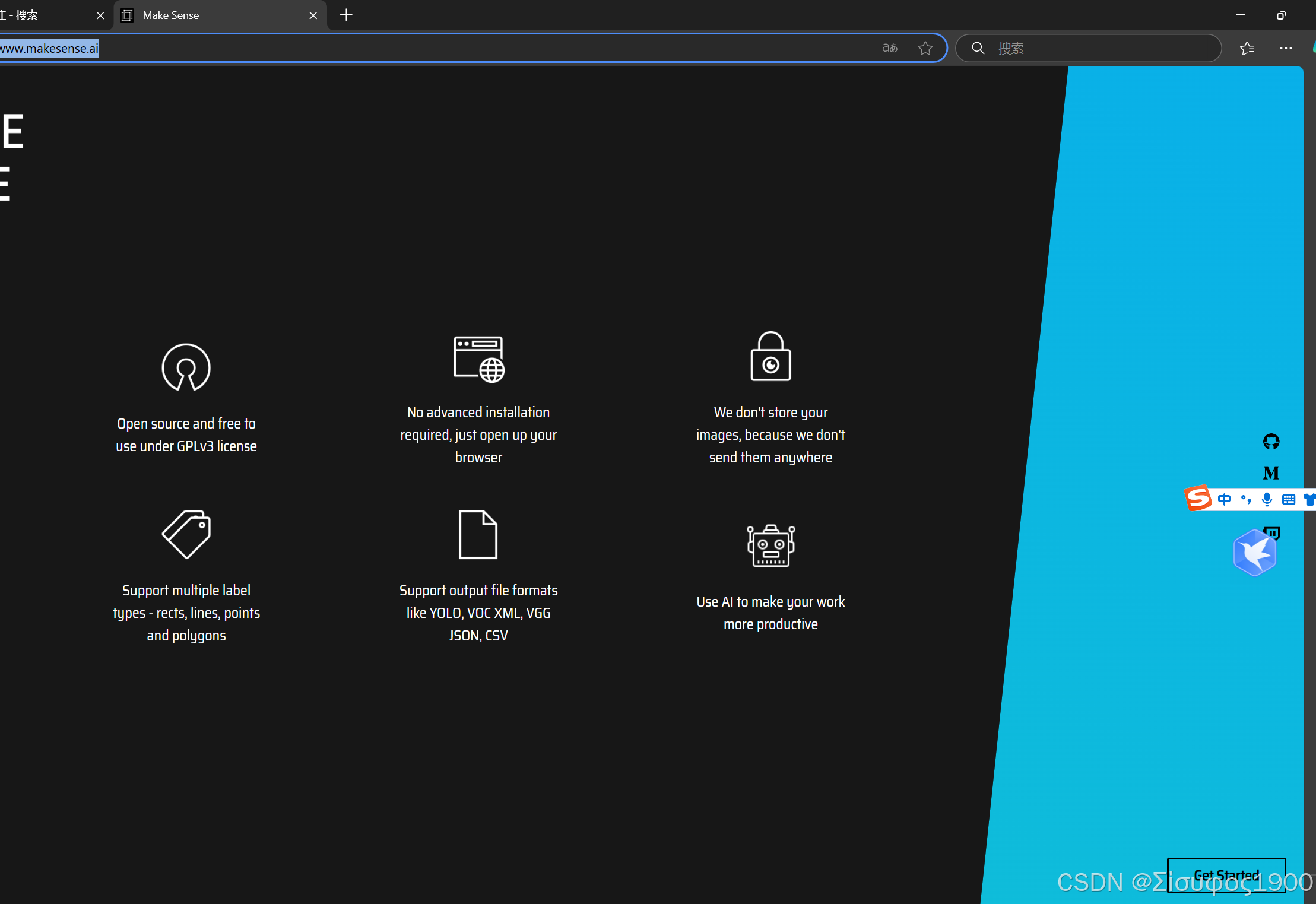The width and height of the screenshot is (1316, 904).
Task: Toggle Chinese/English input mode
Action: [1224, 499]
